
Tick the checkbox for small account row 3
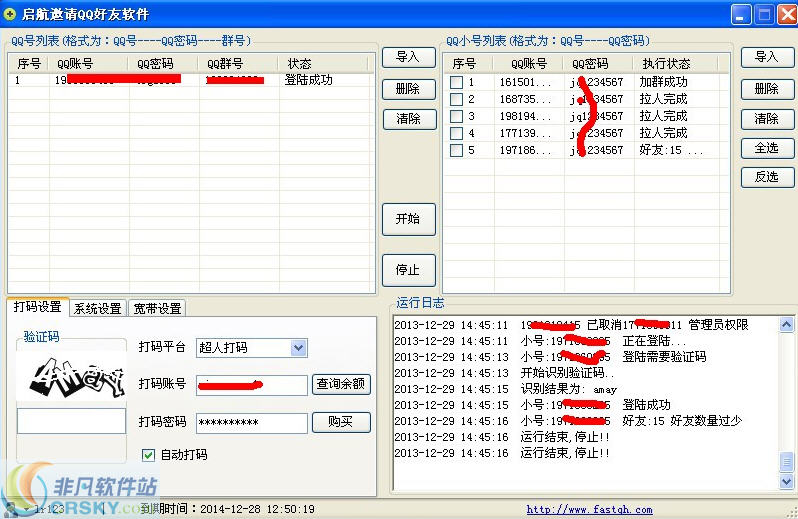tap(457, 116)
